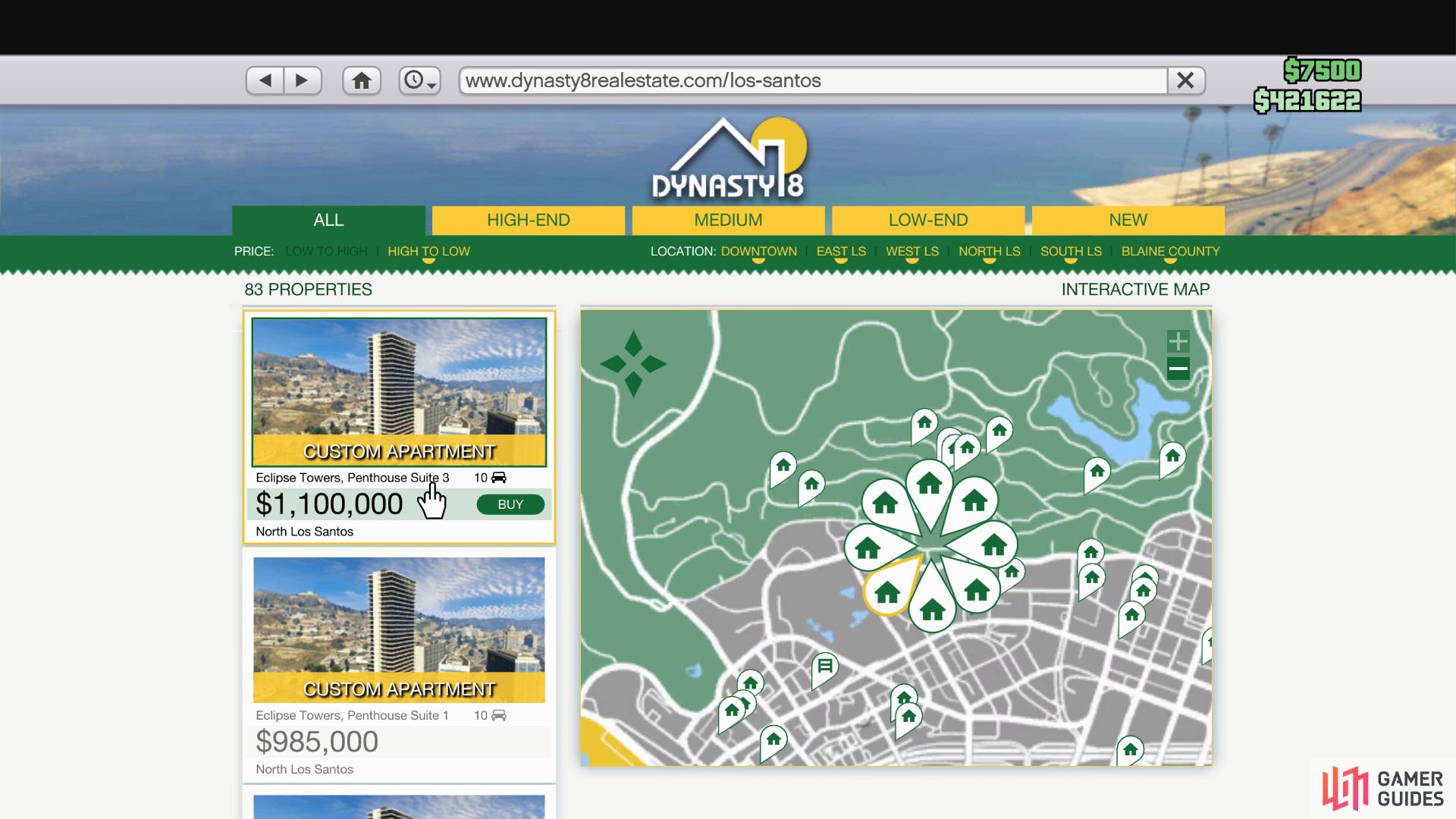Sort price HIGH TO LOW

[428, 251]
